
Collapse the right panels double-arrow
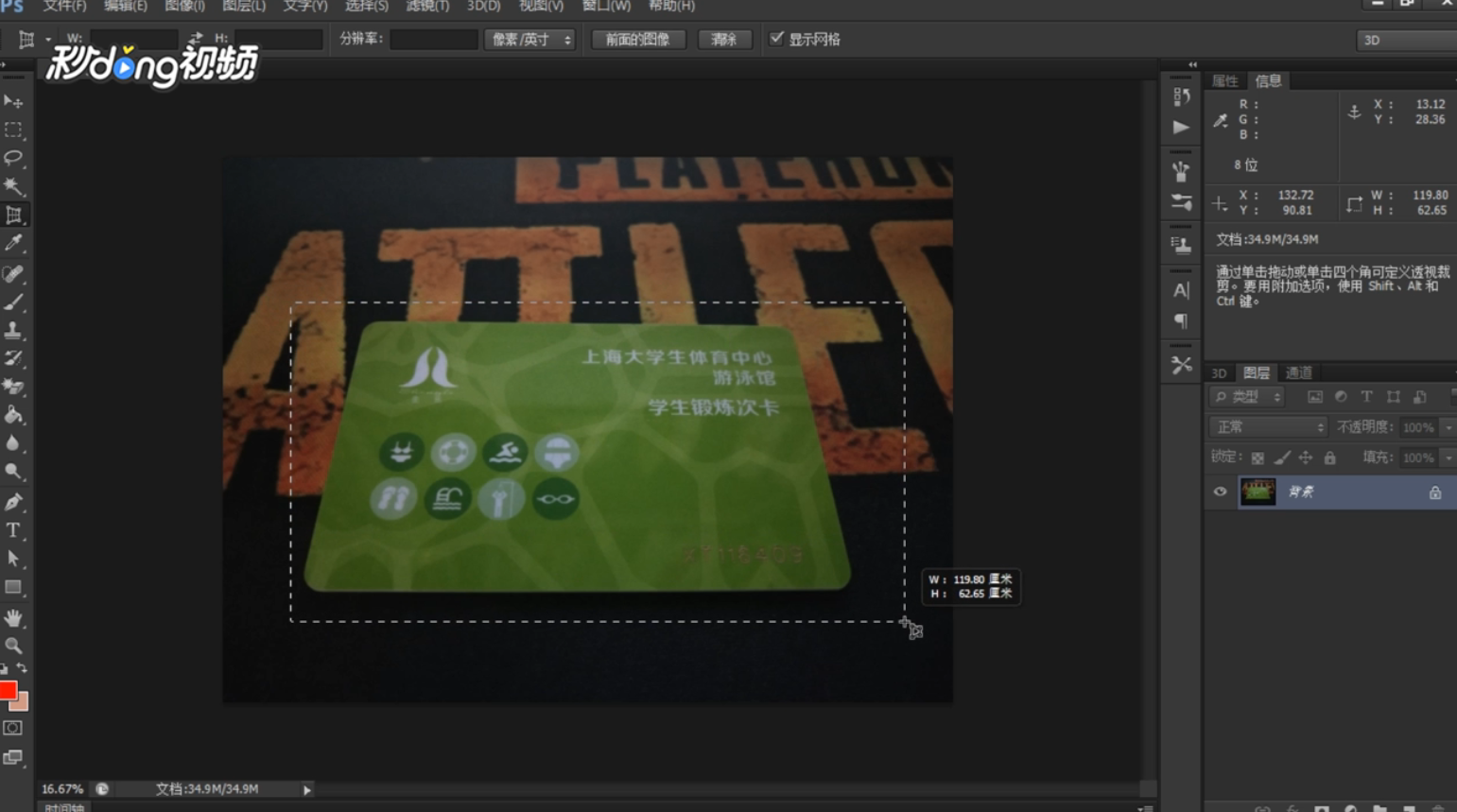pos(1192,64)
